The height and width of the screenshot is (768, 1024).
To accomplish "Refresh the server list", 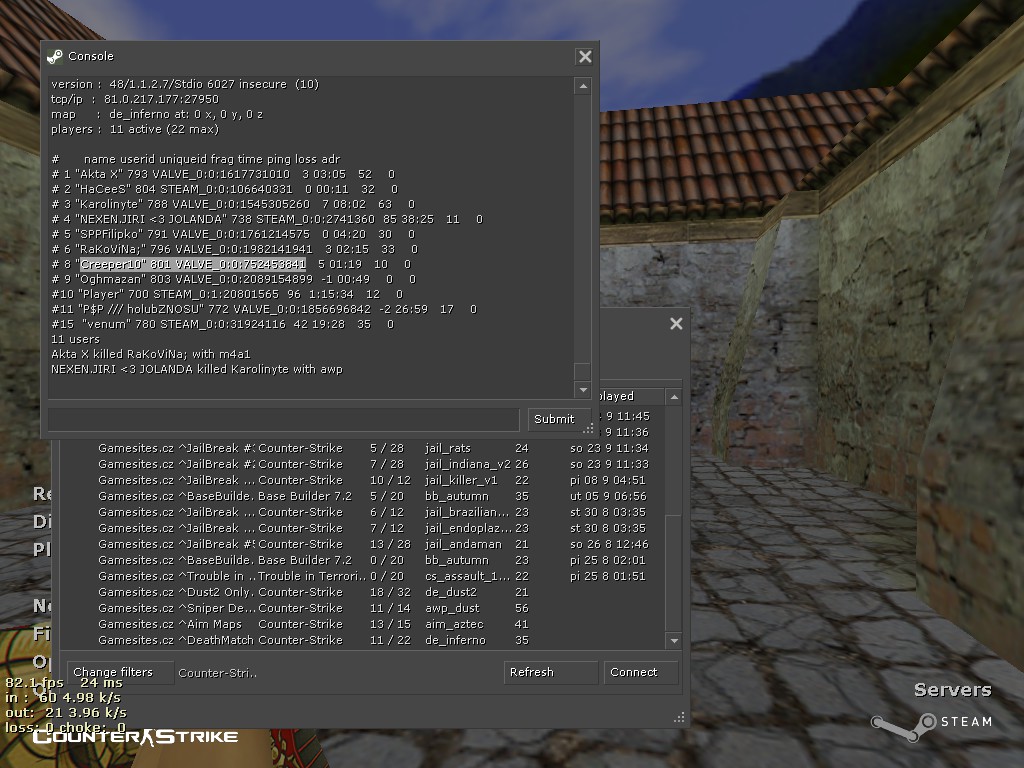I will pos(551,672).
